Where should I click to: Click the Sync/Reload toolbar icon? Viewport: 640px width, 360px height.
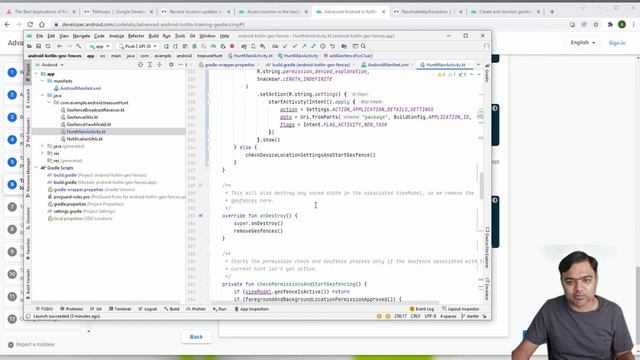pyautogui.click(x=48, y=46)
